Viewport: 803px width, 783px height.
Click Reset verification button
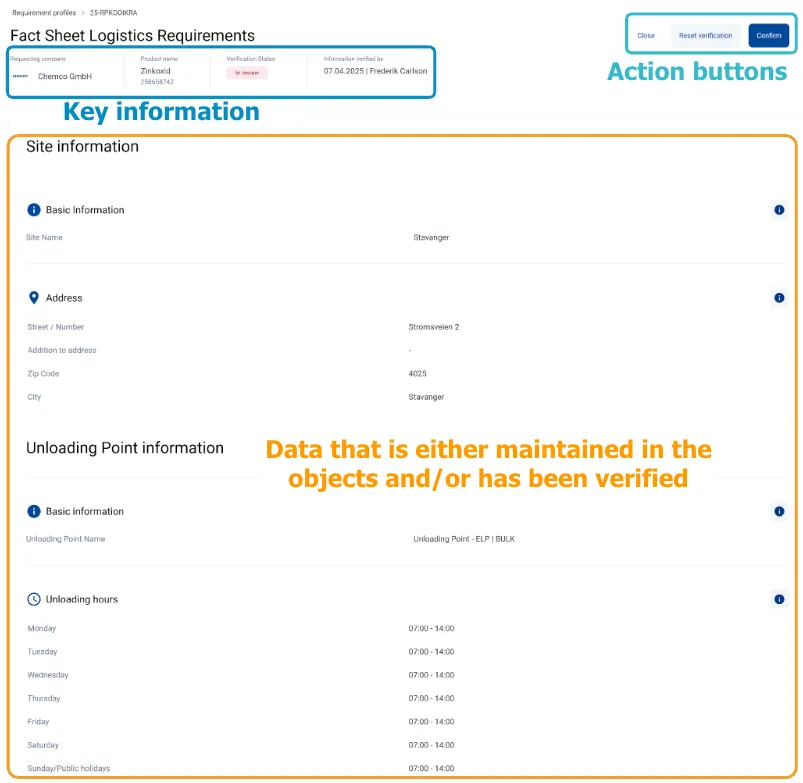click(705, 35)
